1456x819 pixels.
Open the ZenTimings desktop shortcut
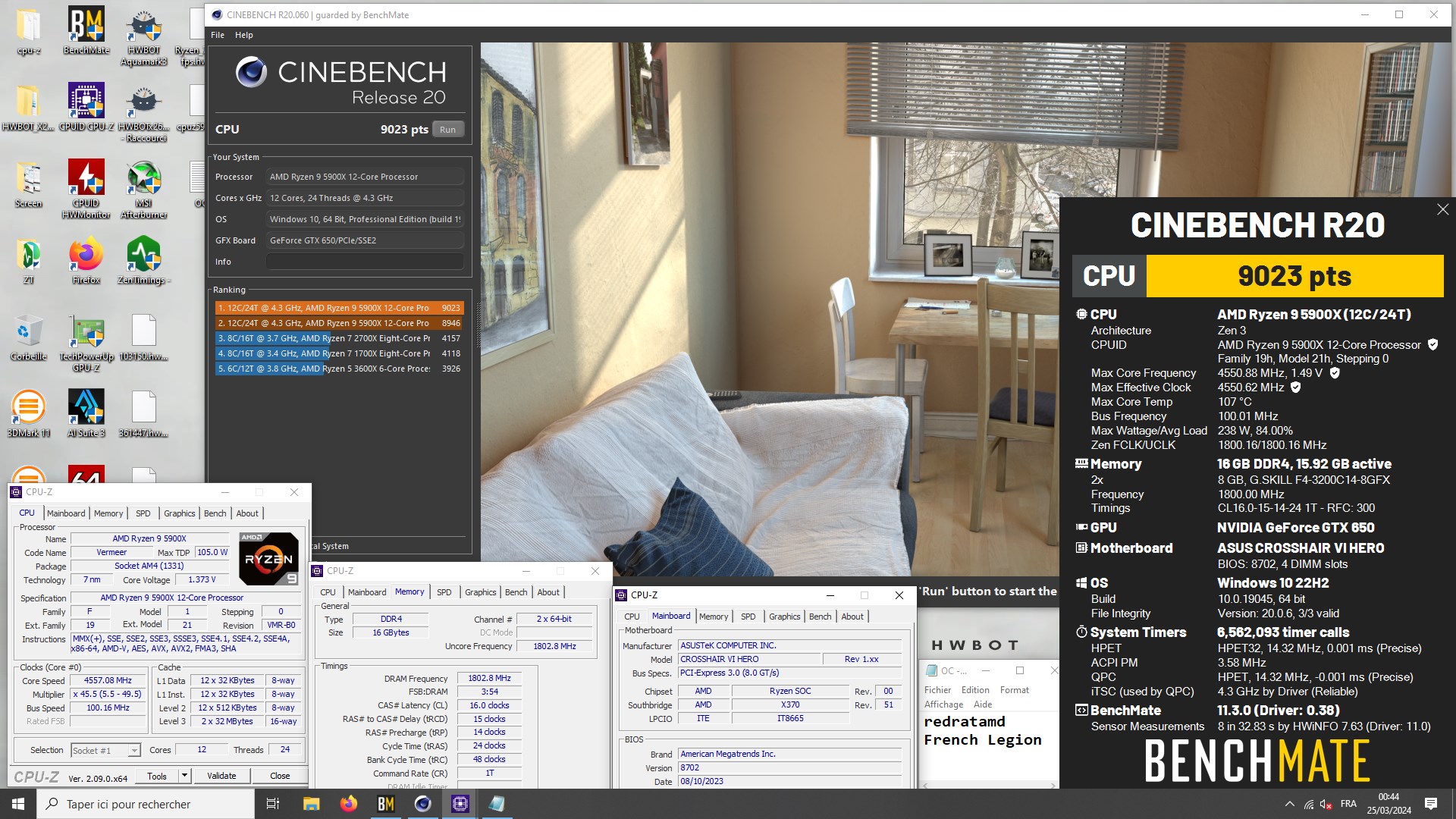[x=143, y=260]
